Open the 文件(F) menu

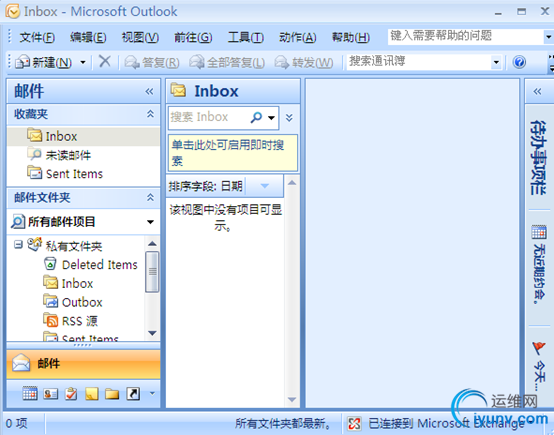[37, 37]
